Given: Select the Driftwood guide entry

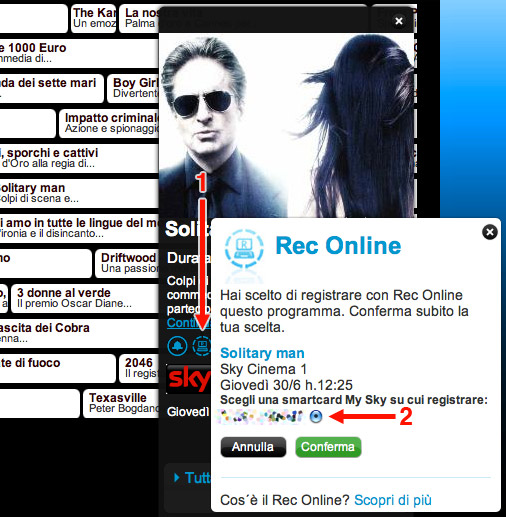Looking at the screenshot, I should [x=127, y=263].
